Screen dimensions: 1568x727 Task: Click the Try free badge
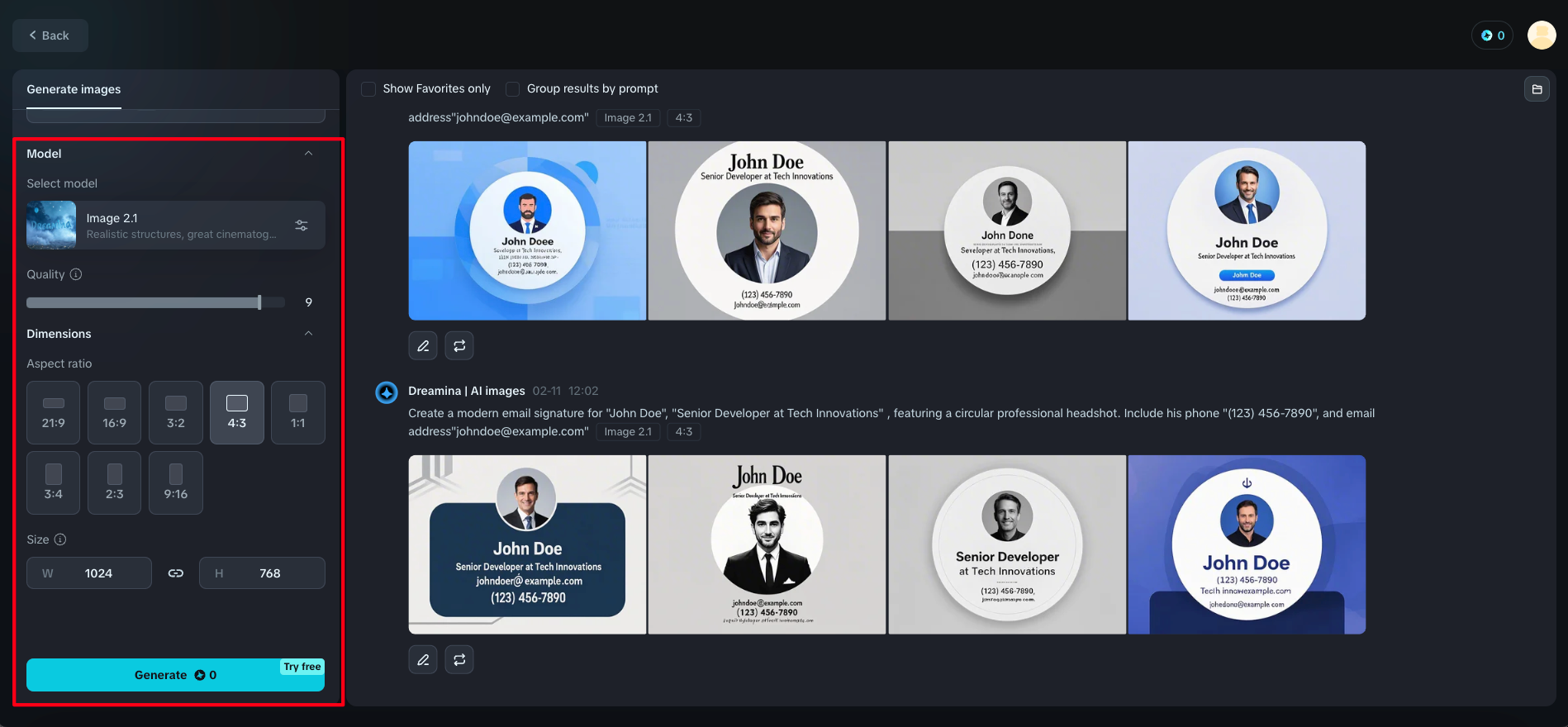(302, 667)
